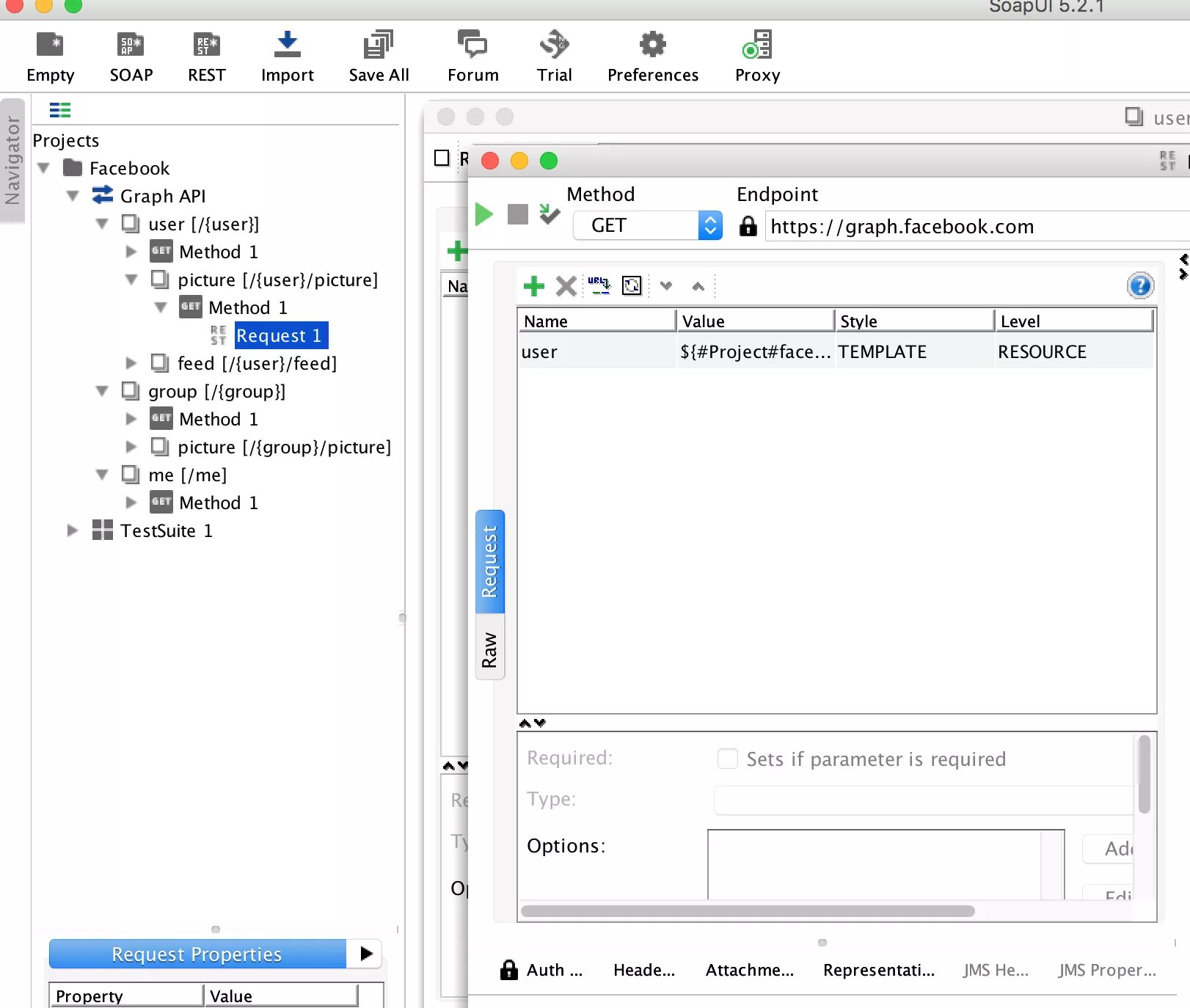This screenshot has height=1008, width=1190.
Task: Move parameter up with up arrow
Action: (x=698, y=286)
